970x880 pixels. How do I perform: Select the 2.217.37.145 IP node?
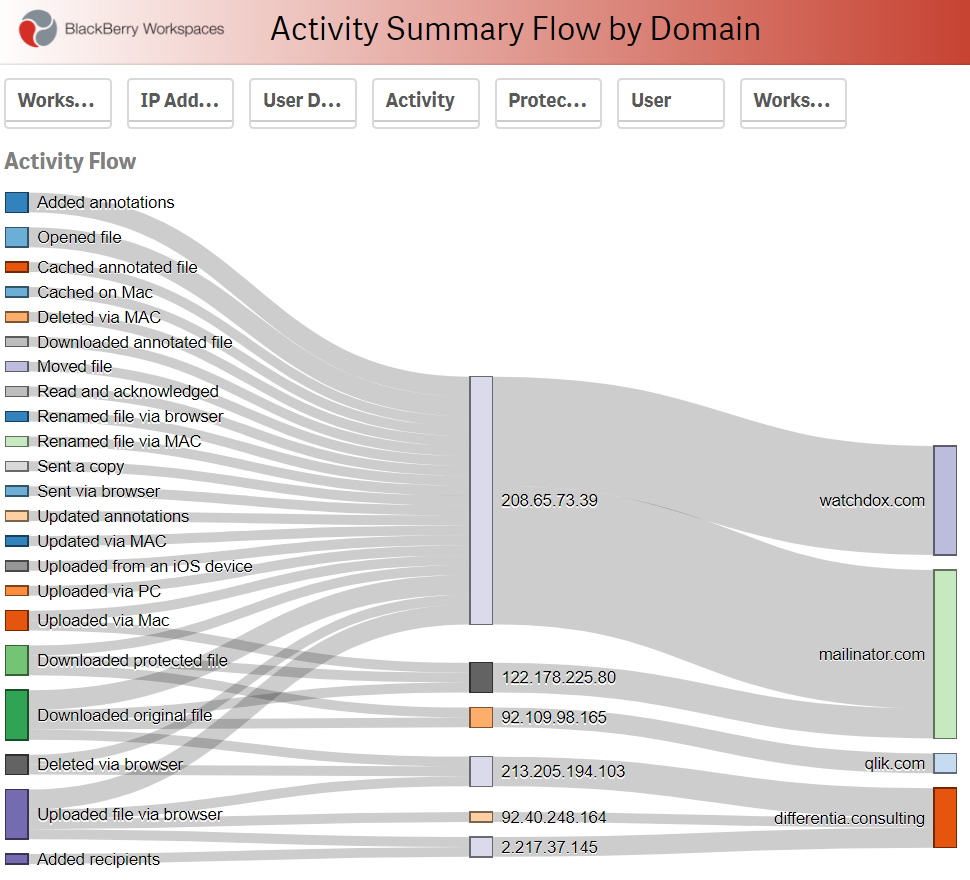(x=481, y=847)
